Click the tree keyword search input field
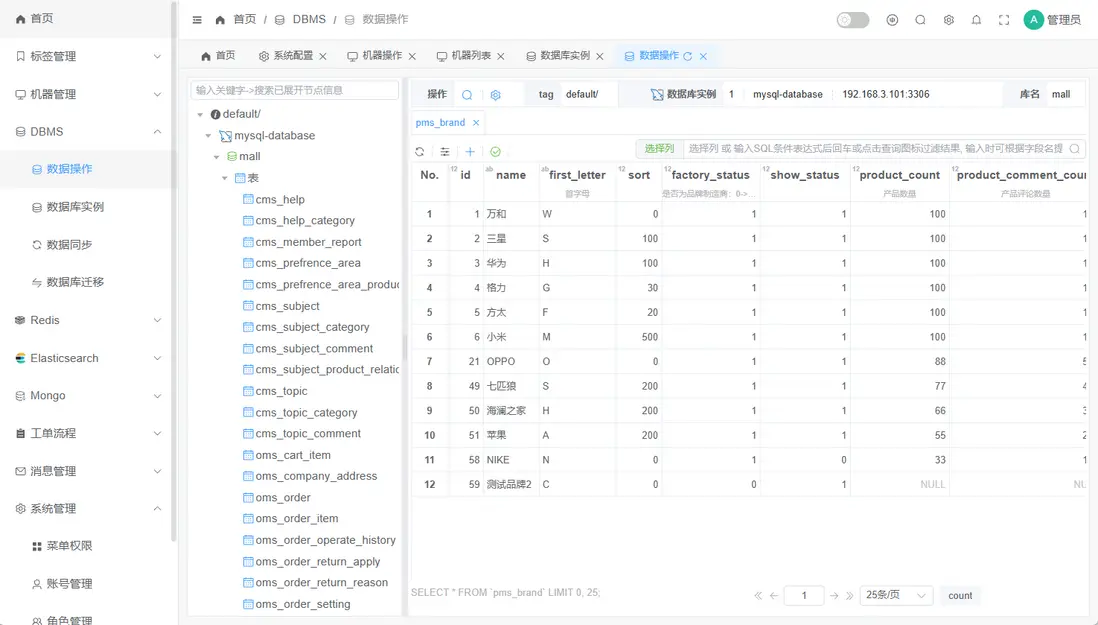Screen dimensions: 1098x625 click(x=294, y=90)
